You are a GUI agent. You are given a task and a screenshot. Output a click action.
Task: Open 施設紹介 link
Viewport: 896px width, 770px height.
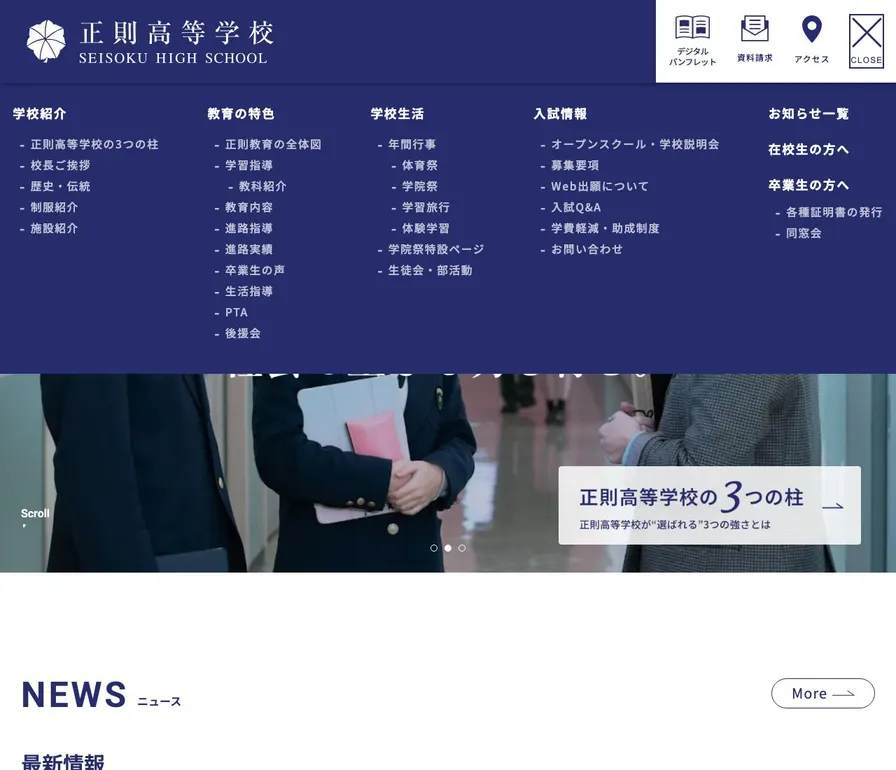coord(54,228)
